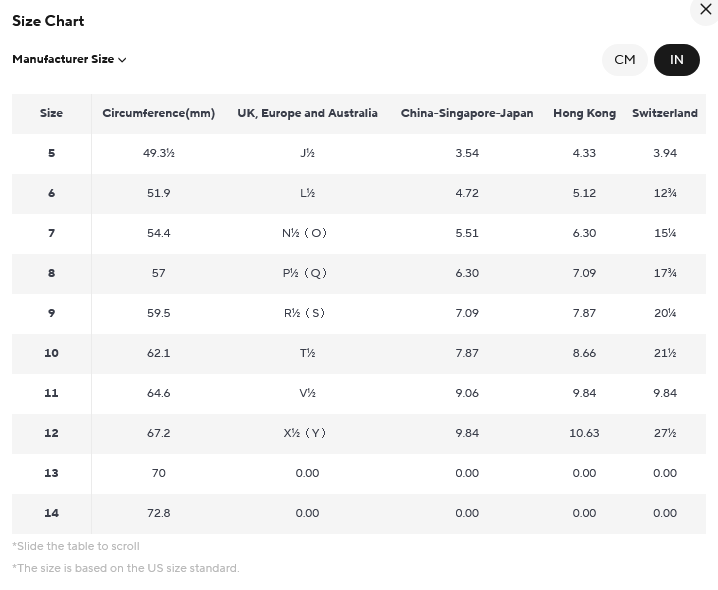The image size is (718, 590).
Task: Click the 'Slide the table to scroll' note
Action: (x=76, y=546)
